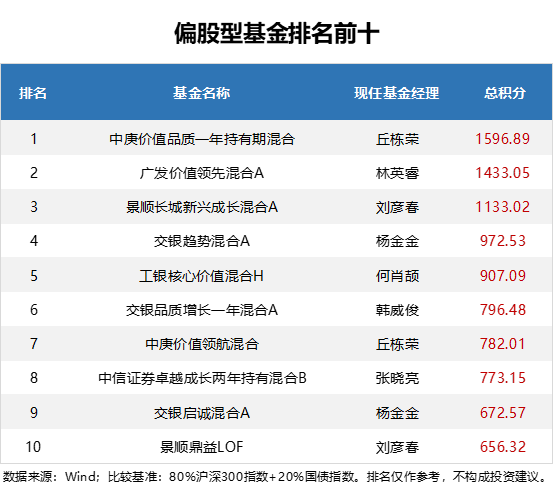Click manager 林英睿
The image size is (554, 496).
coord(397,173)
